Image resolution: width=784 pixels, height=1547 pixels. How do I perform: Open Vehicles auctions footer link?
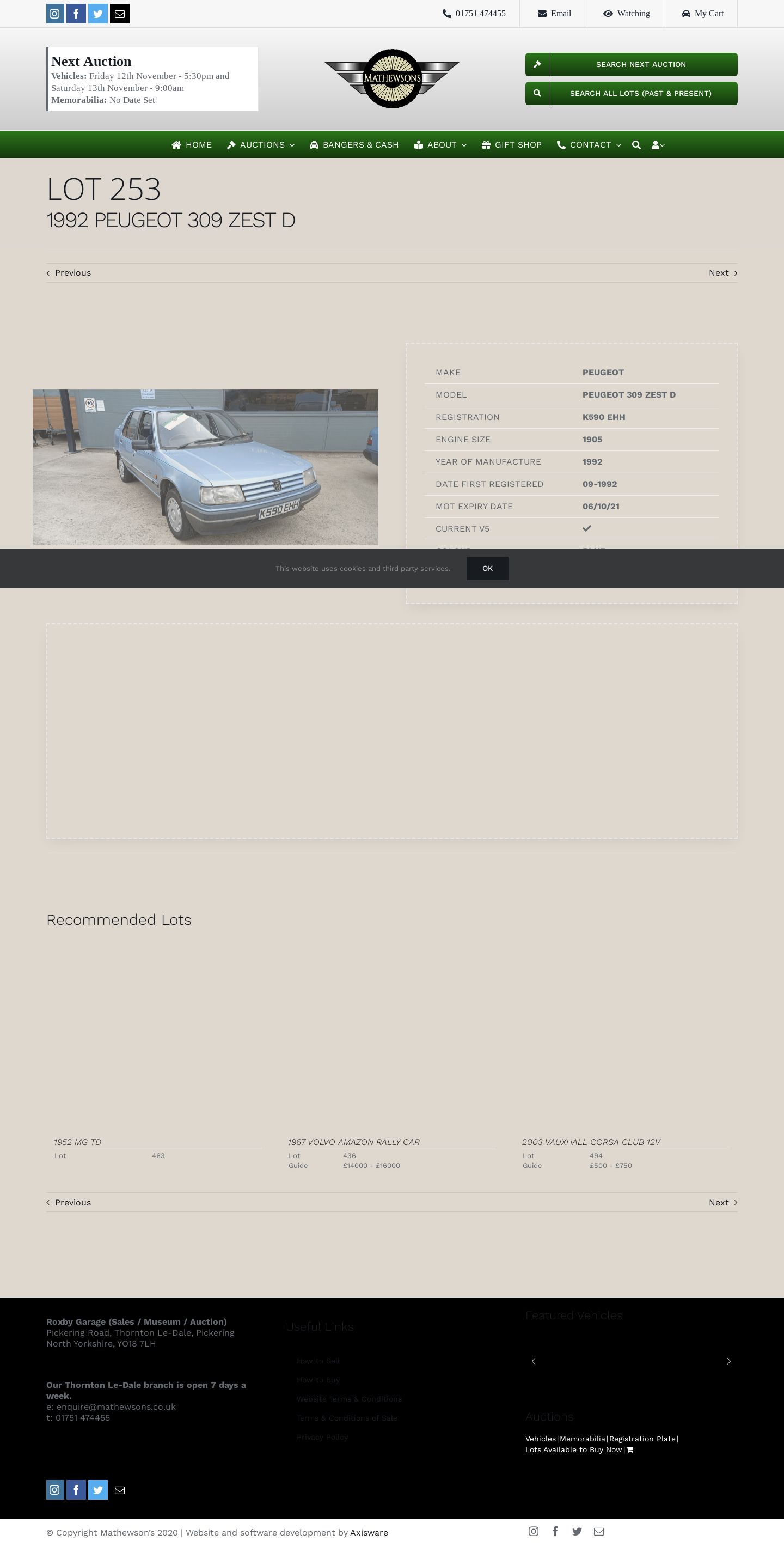[x=540, y=1438]
